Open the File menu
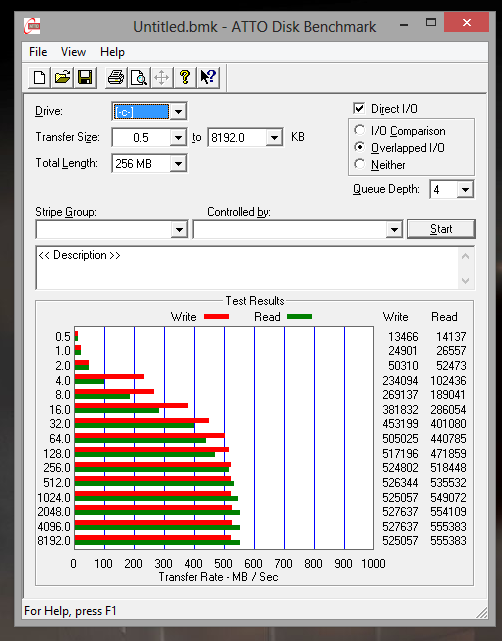This screenshot has height=641, width=502. 38,52
